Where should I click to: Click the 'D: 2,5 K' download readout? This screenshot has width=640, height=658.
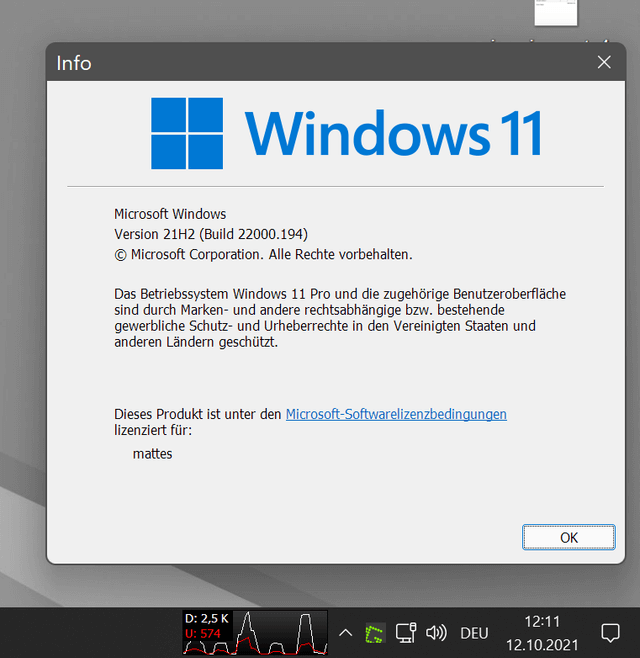tap(206, 619)
